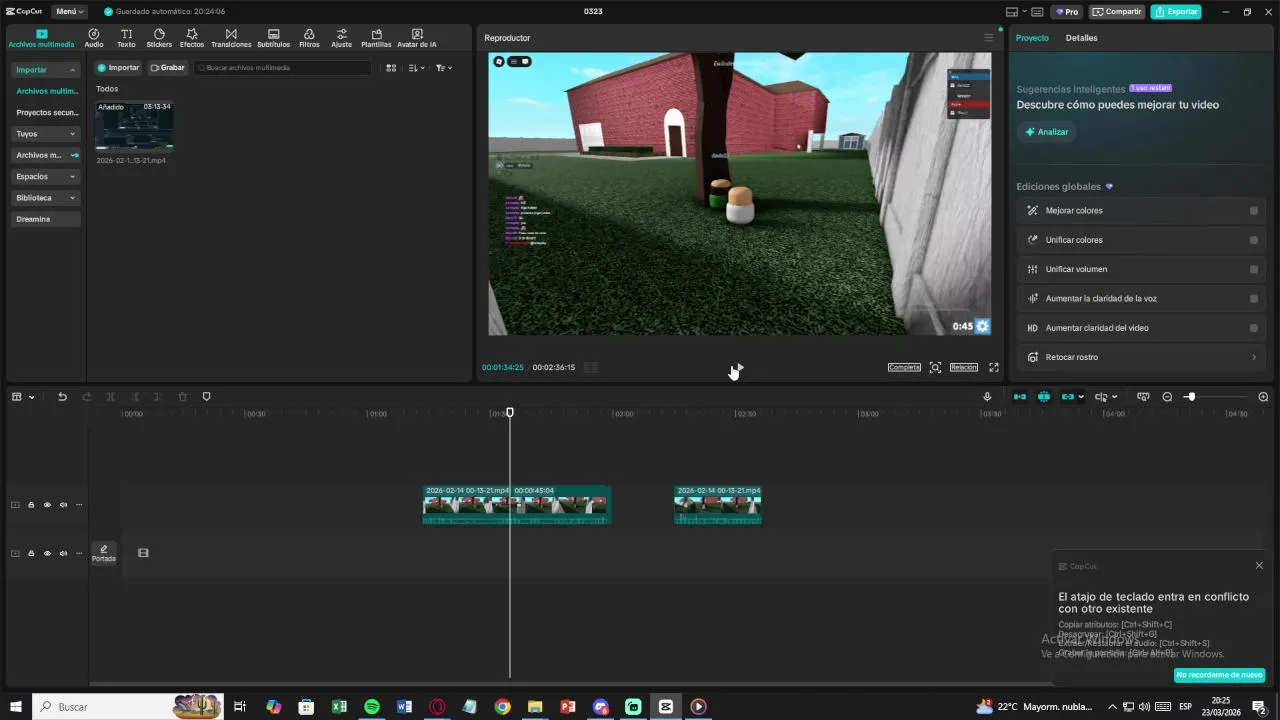Select Proyectos secundarios in sidebar

coord(47,113)
